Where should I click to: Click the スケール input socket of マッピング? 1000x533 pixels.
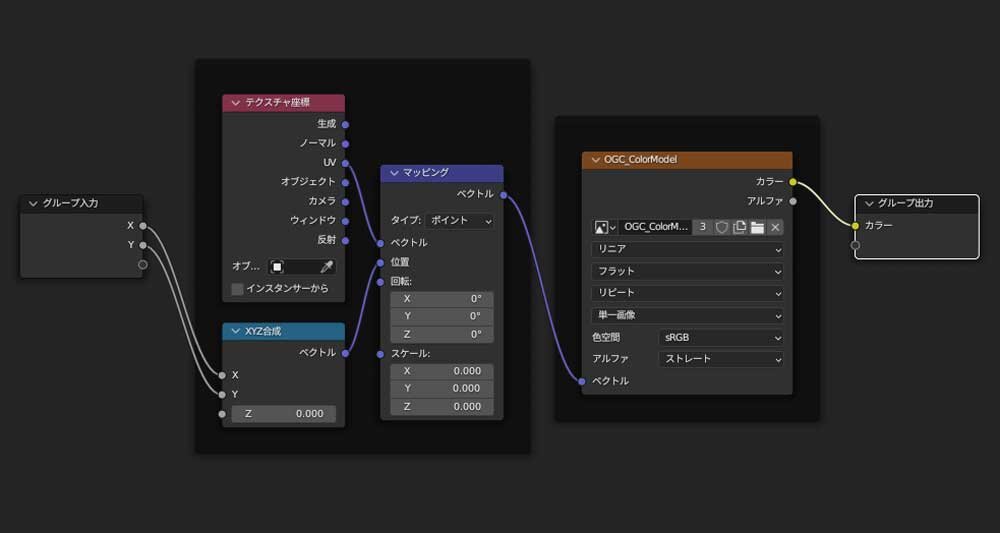click(380, 354)
